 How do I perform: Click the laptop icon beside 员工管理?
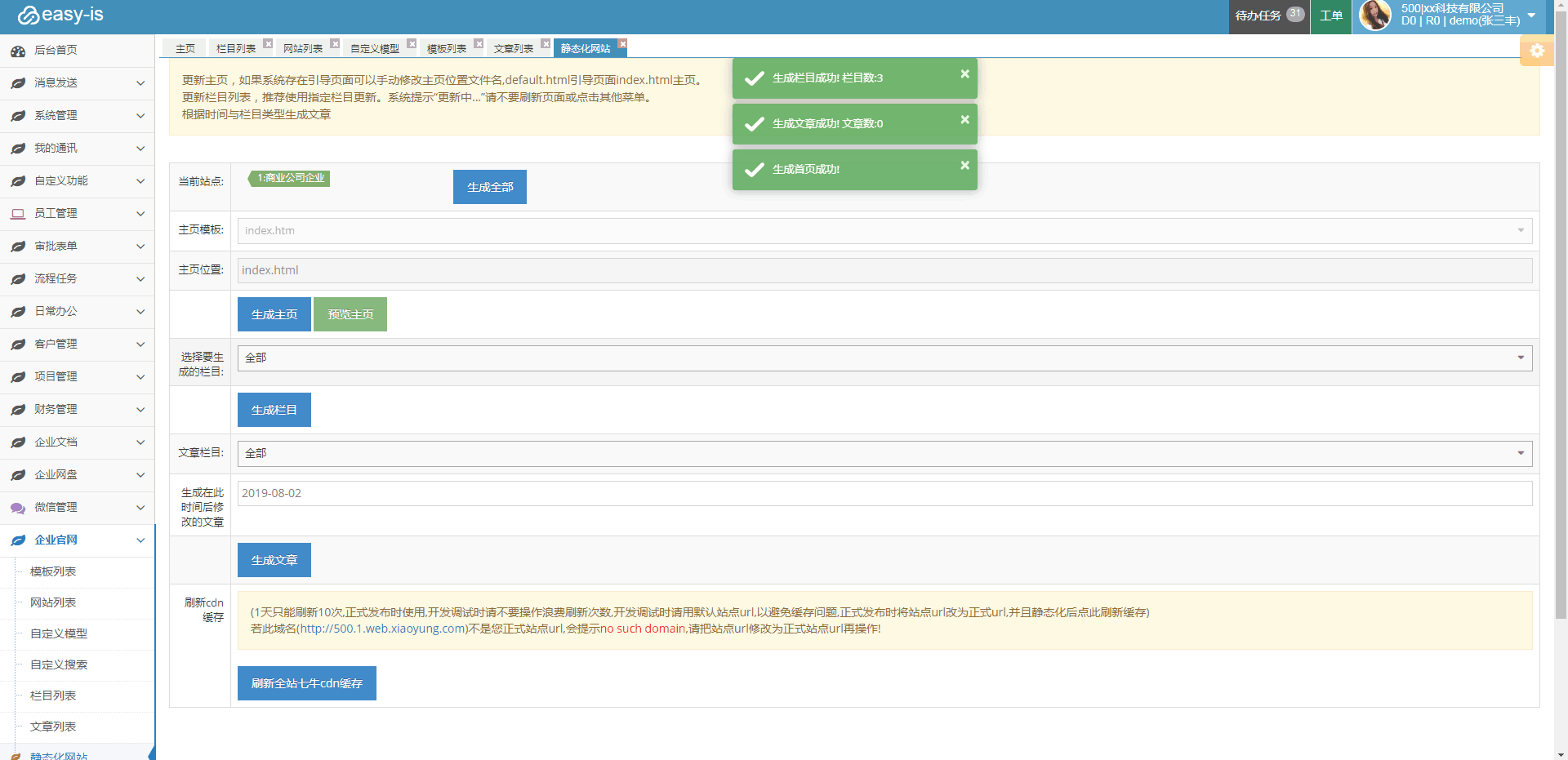(x=18, y=214)
